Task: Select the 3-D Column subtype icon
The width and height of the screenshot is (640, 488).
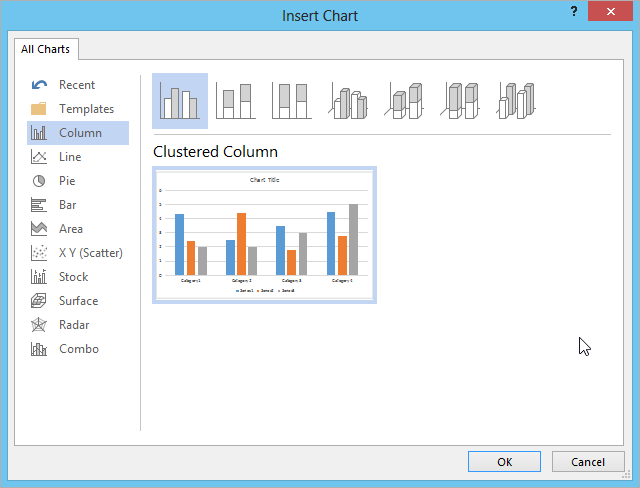Action: 516,101
